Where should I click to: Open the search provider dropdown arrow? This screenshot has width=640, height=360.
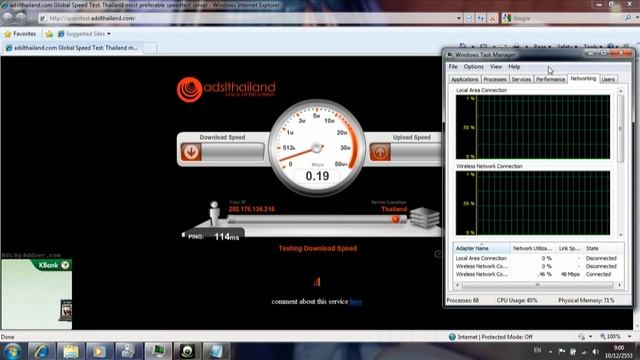[637, 18]
